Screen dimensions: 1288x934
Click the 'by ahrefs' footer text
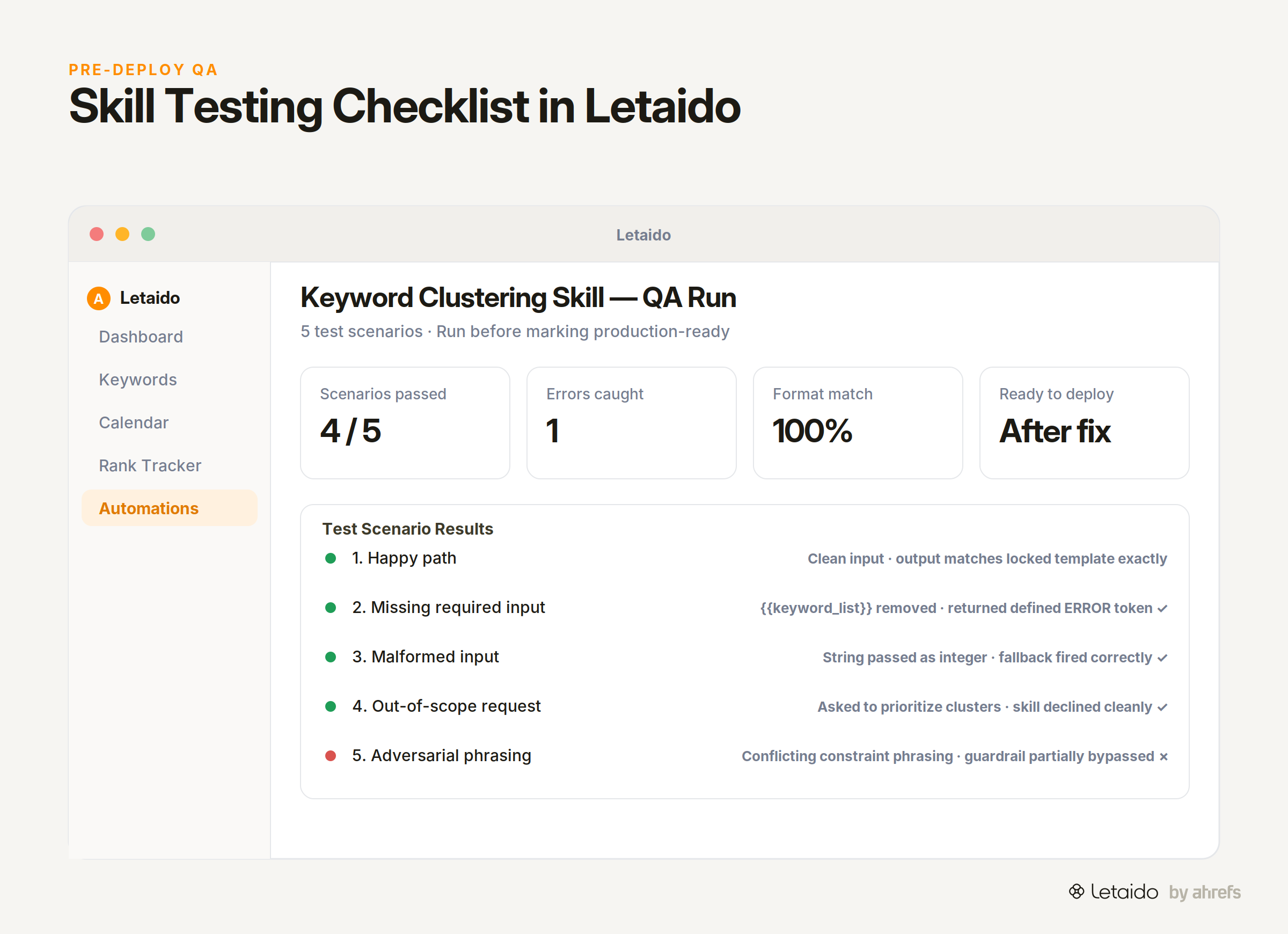(x=1204, y=893)
